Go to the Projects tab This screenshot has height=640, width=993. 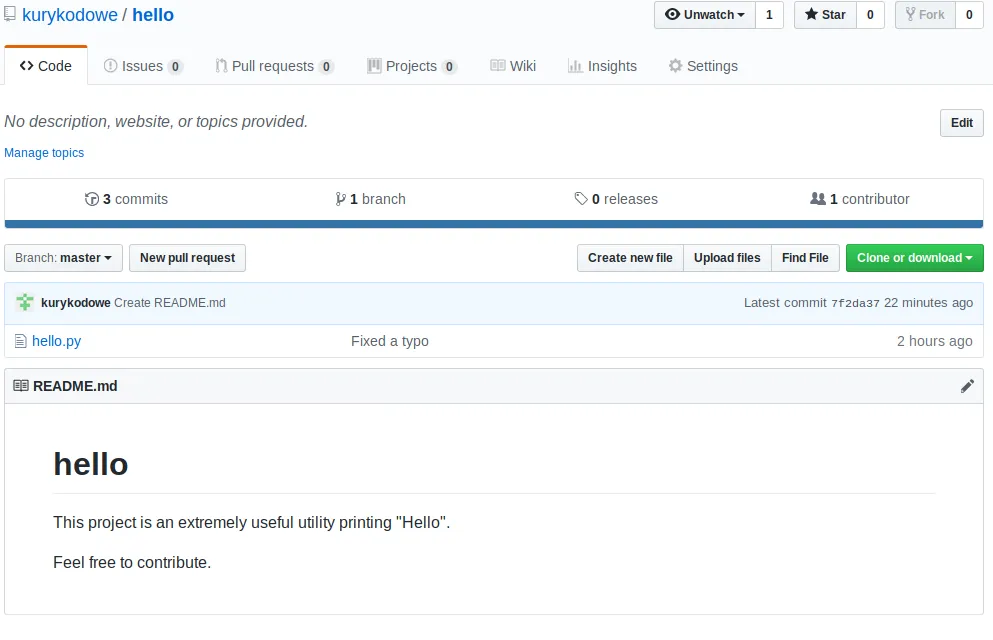point(412,66)
